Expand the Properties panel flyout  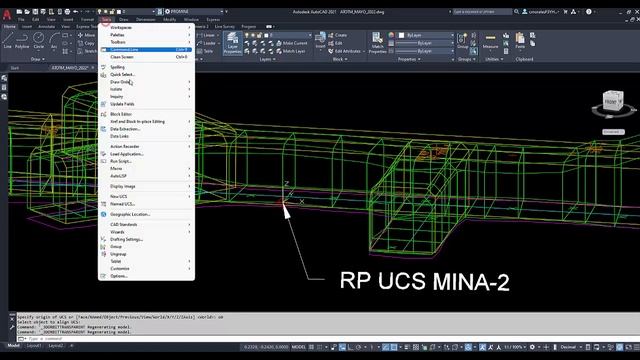[x=409, y=59]
